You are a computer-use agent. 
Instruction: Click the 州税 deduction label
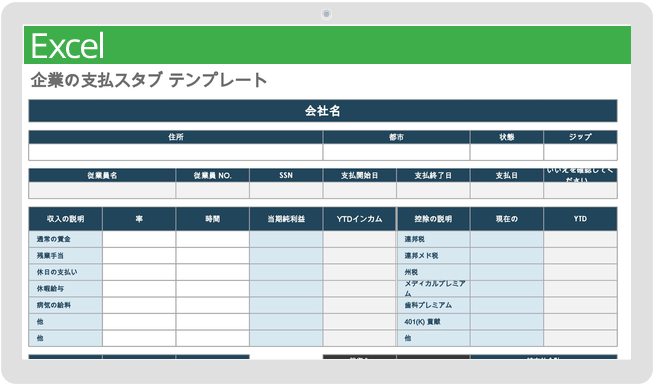point(411,272)
